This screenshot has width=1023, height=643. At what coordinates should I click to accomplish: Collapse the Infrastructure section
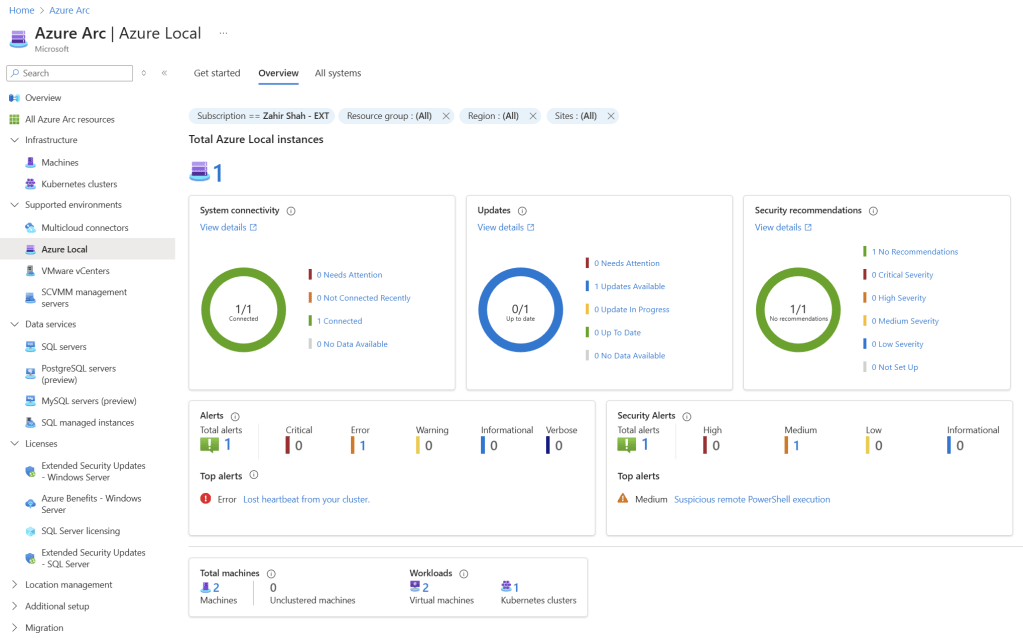click(x=14, y=140)
